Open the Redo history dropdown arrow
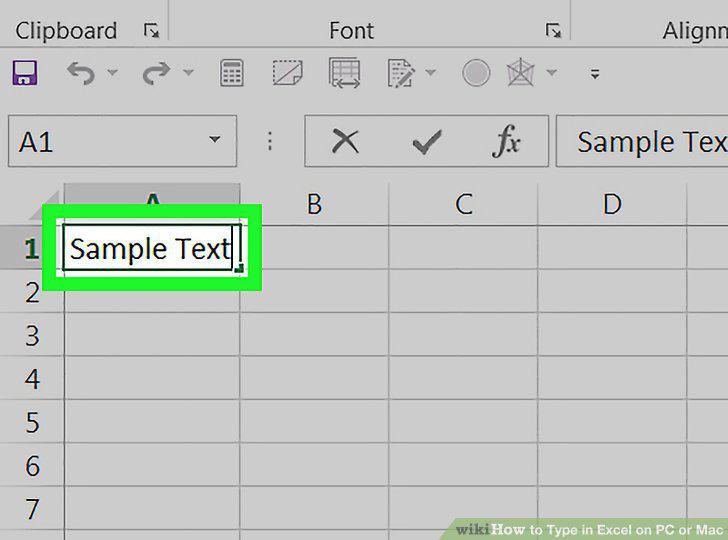Viewport: 728px width, 540px height. point(188,72)
